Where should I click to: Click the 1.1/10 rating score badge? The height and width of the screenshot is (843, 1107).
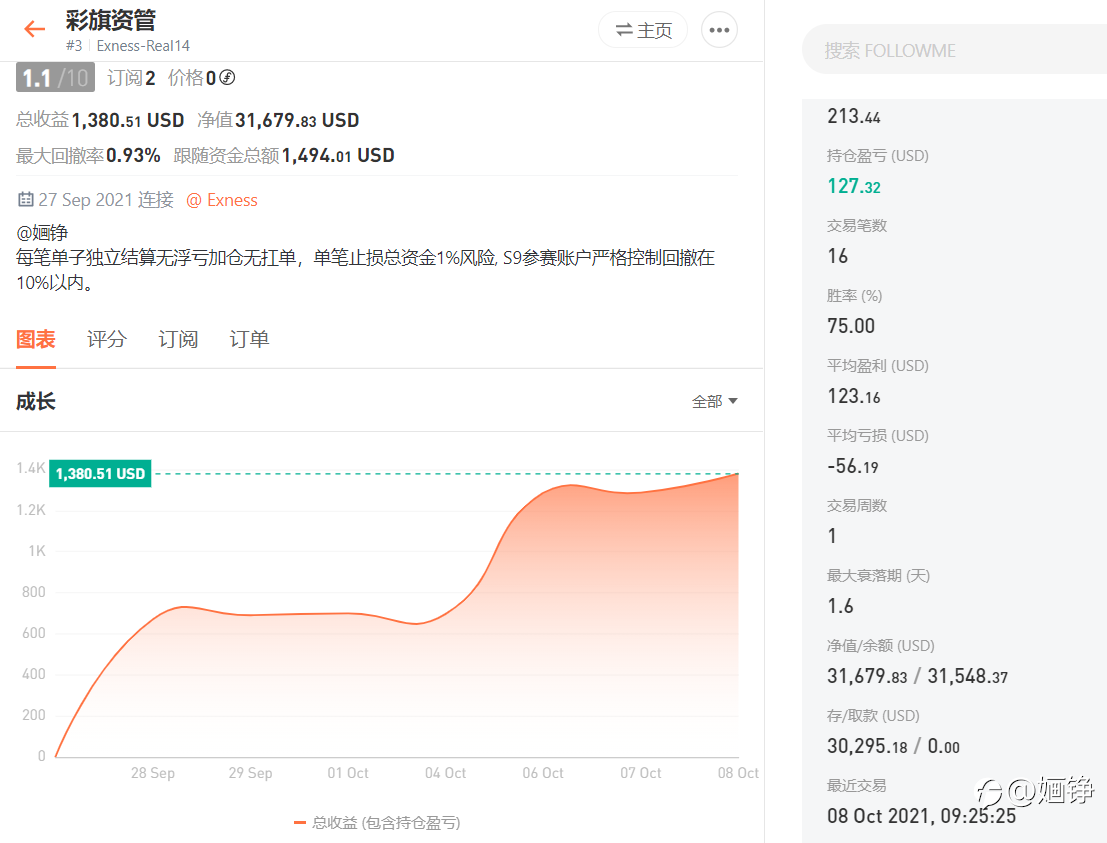[x=55, y=78]
